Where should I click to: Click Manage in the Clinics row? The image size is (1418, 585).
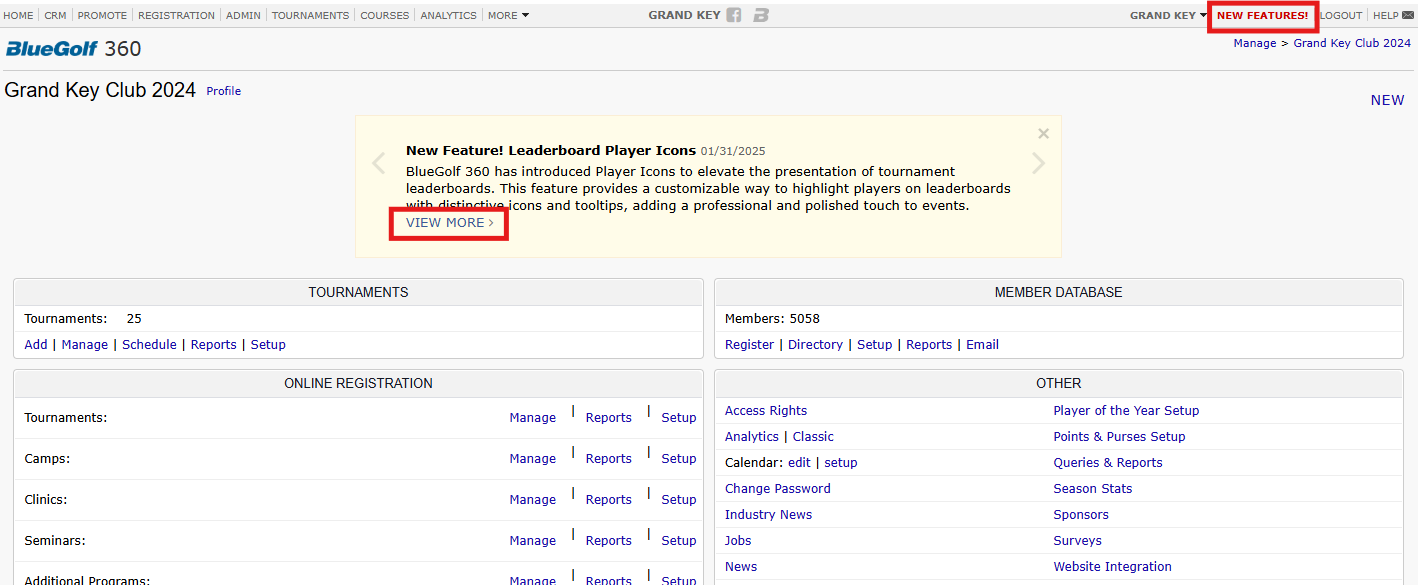[532, 500]
